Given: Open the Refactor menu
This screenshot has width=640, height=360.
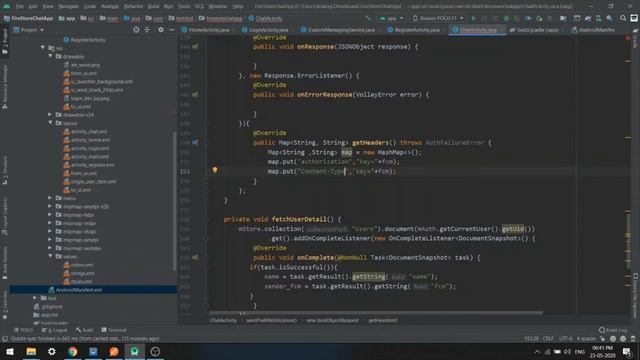Looking at the screenshot, I should point(133,7).
